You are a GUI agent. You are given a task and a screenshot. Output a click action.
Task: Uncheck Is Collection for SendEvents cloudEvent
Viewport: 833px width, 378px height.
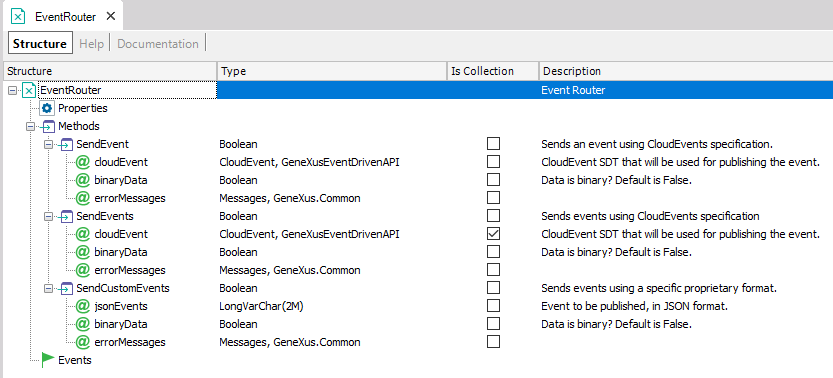click(x=493, y=234)
